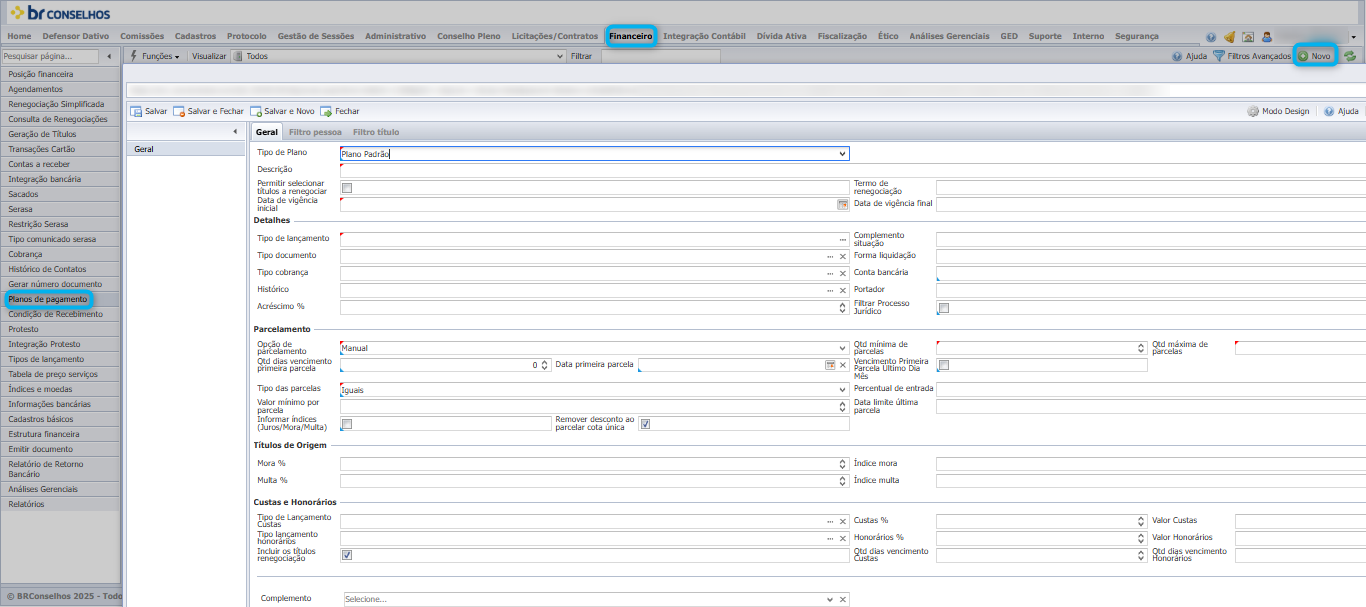Open the Tipo de Plano dropdown
The width and height of the screenshot is (1366, 607).
pos(843,154)
